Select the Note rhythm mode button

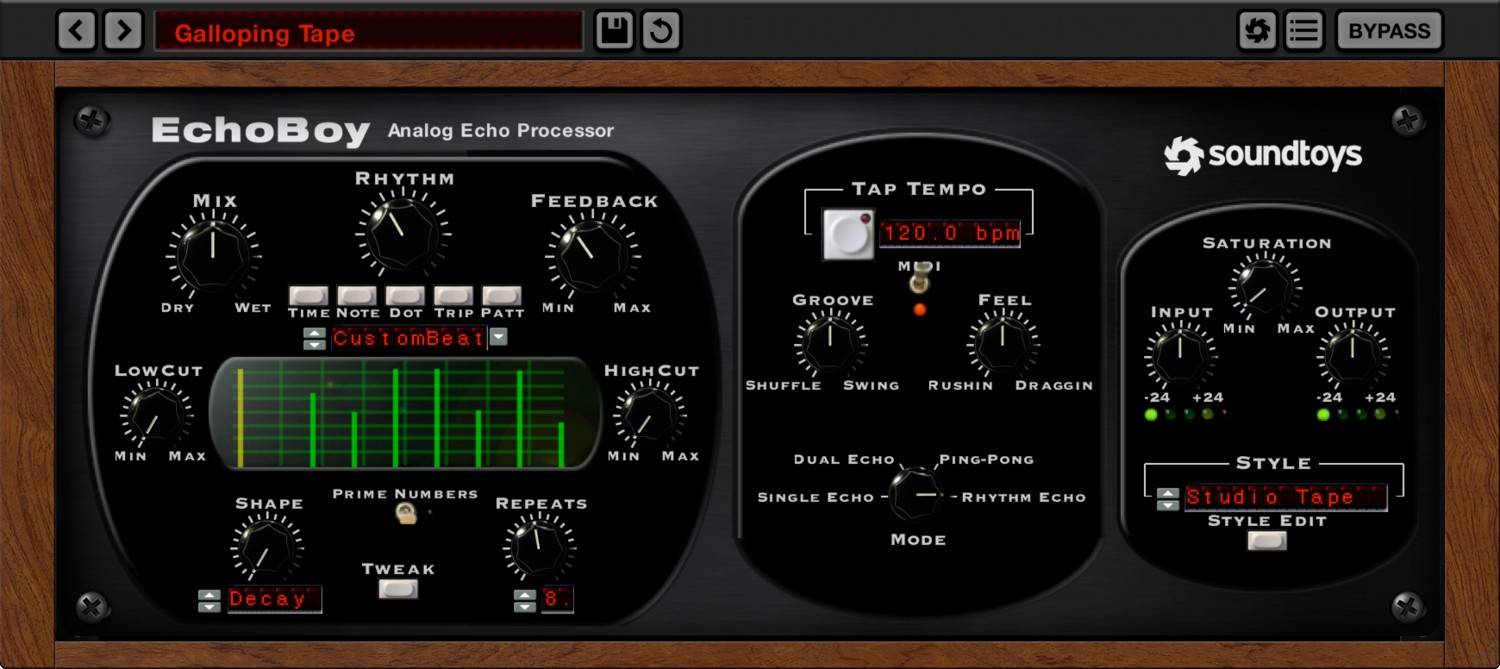(357, 296)
